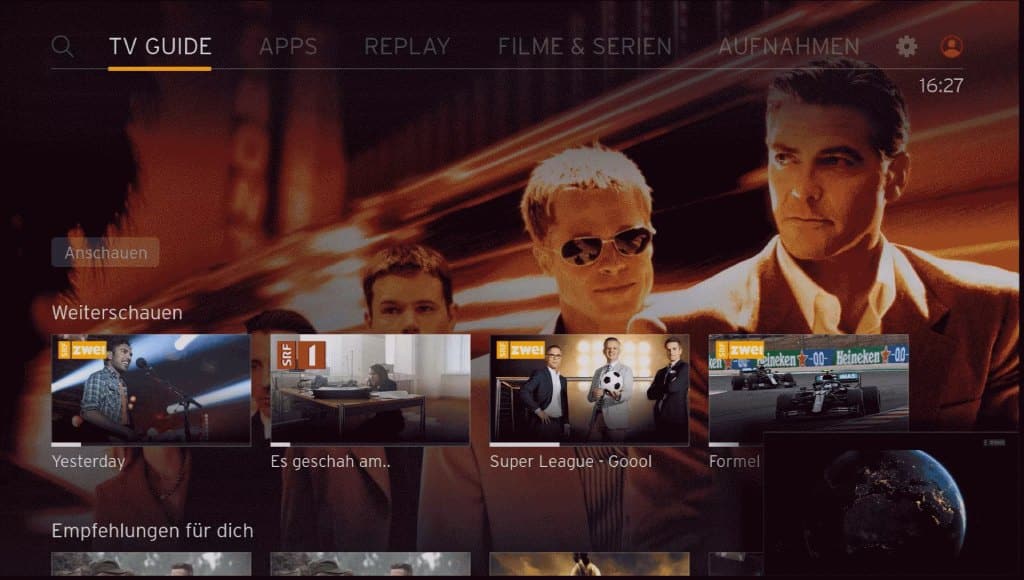Select the Weiterschauen row heading
Viewport: 1024px width, 580px height.
[115, 312]
